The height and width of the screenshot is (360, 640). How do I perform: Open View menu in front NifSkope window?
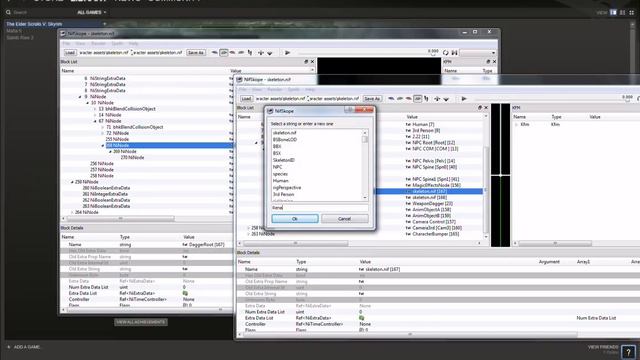point(257,89)
